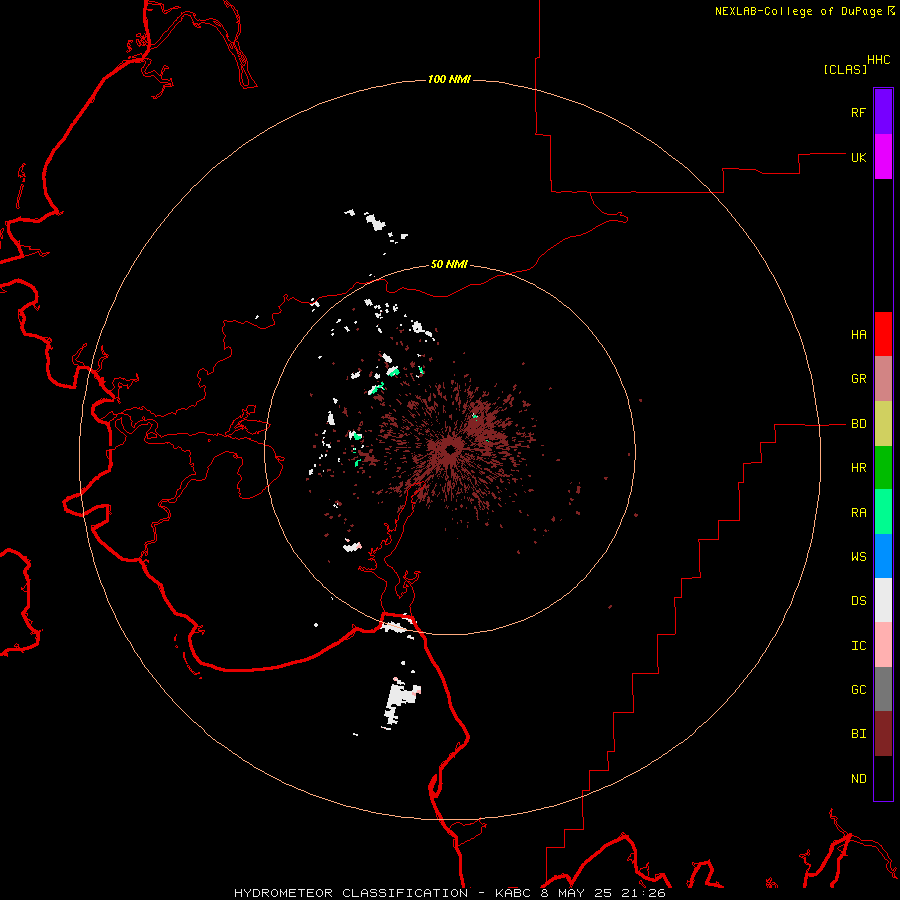Click the DS legend label

[x=859, y=601]
